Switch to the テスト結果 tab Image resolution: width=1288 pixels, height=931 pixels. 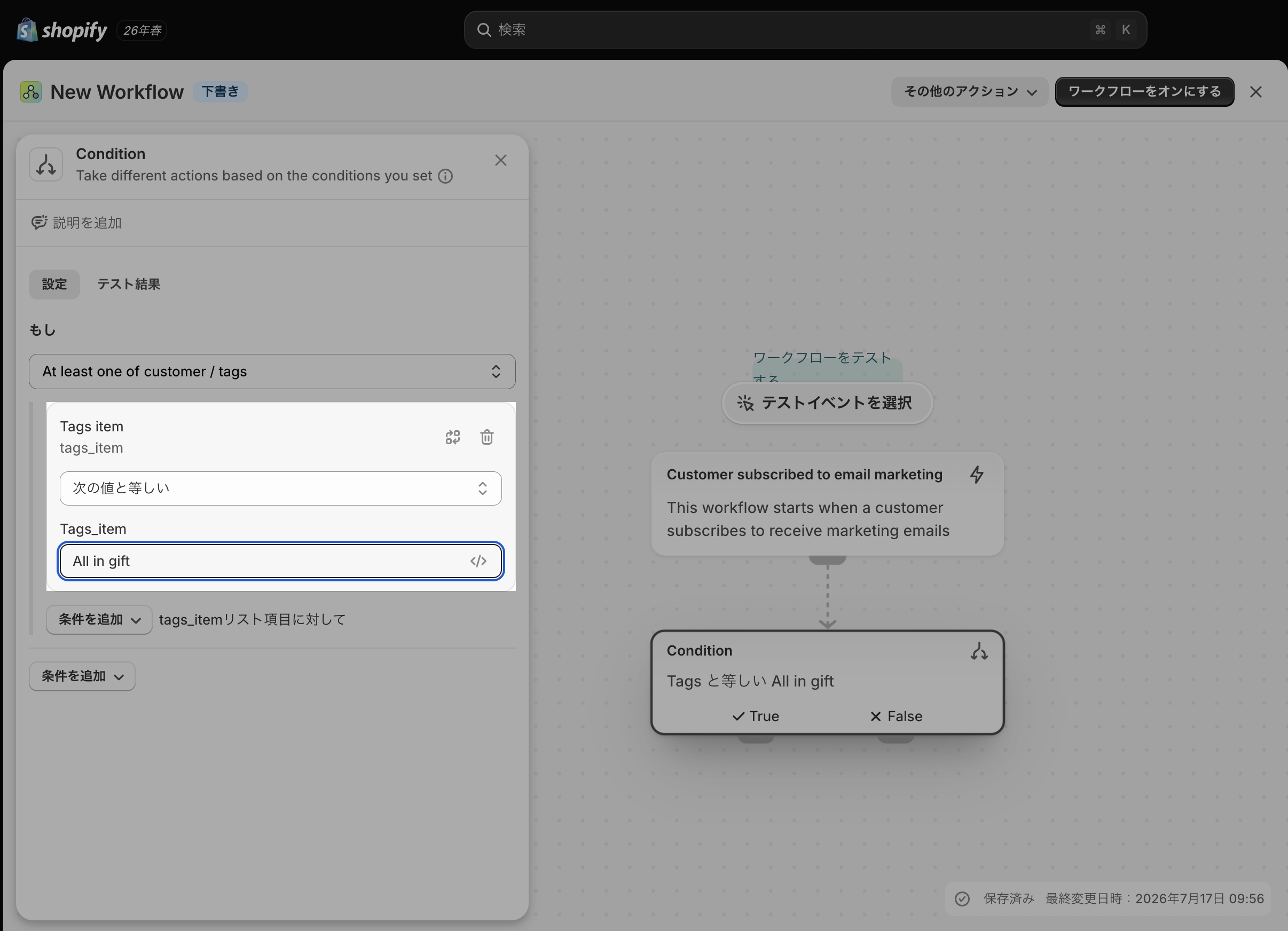pos(129,285)
